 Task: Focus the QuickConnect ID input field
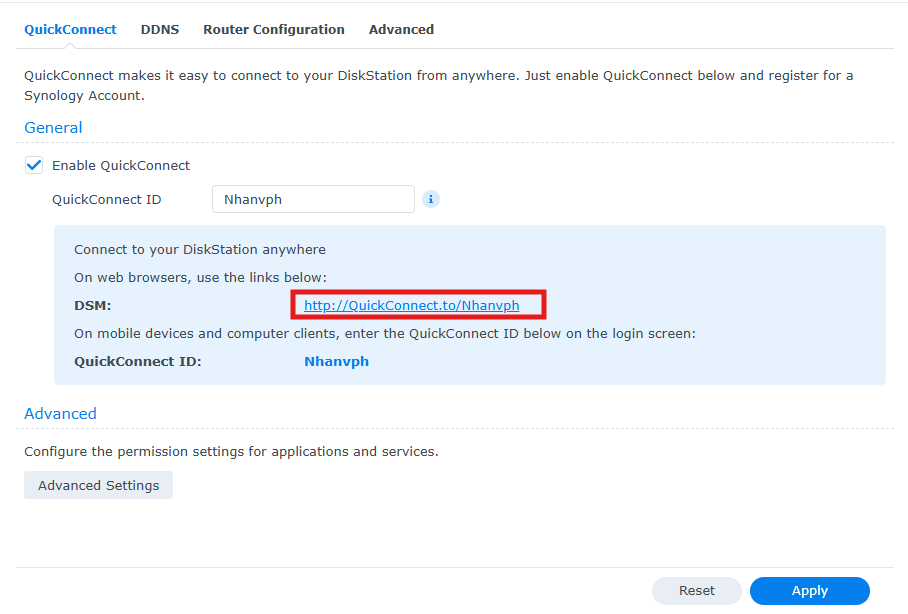313,199
